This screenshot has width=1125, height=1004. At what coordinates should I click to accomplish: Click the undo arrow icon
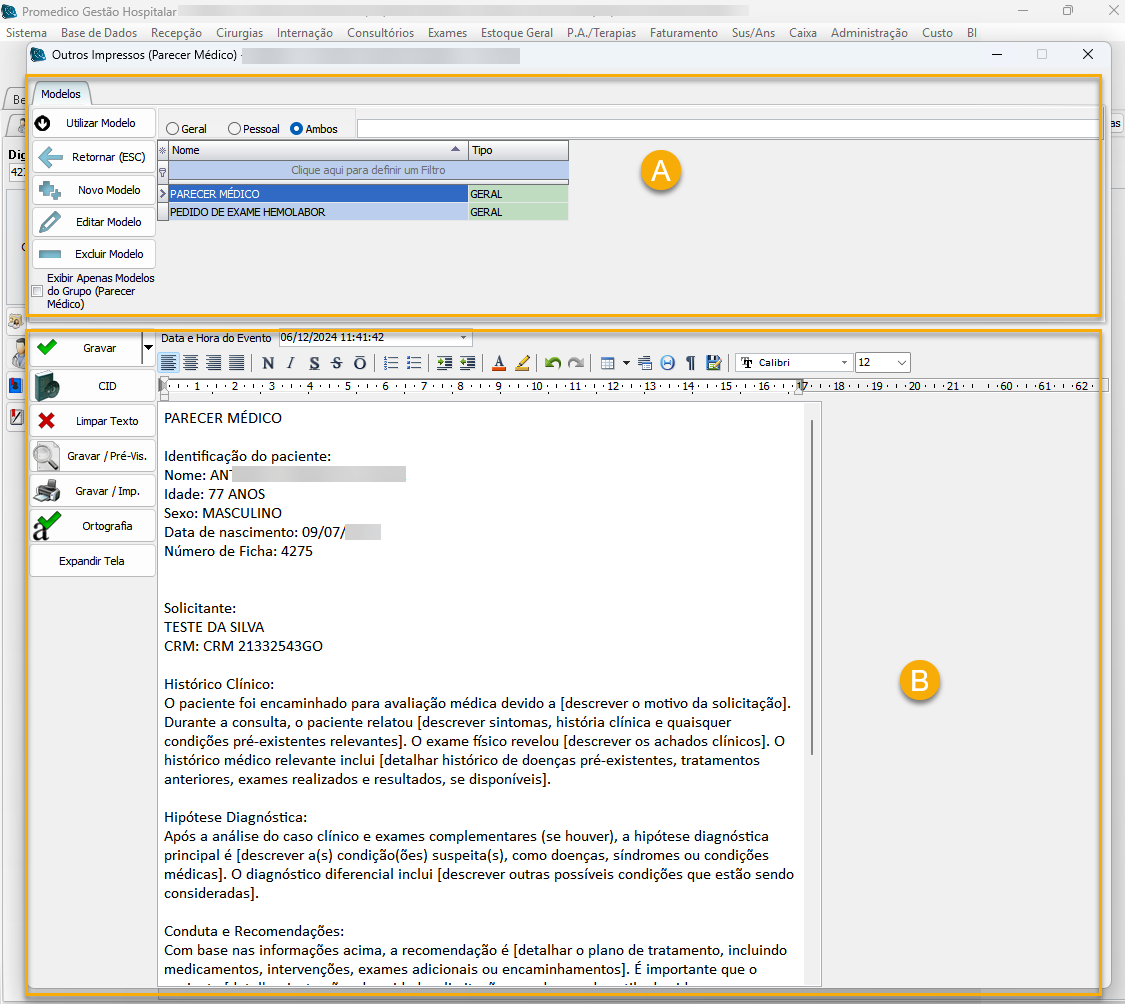tap(552, 363)
